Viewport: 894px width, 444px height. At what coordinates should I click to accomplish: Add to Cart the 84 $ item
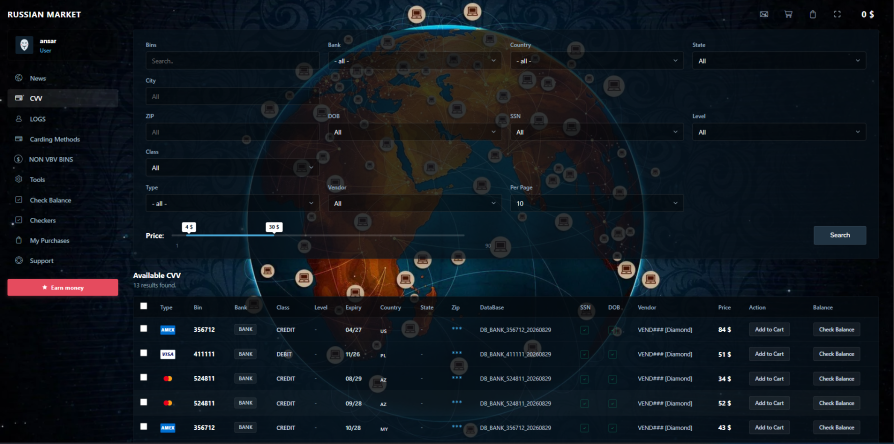(769, 329)
